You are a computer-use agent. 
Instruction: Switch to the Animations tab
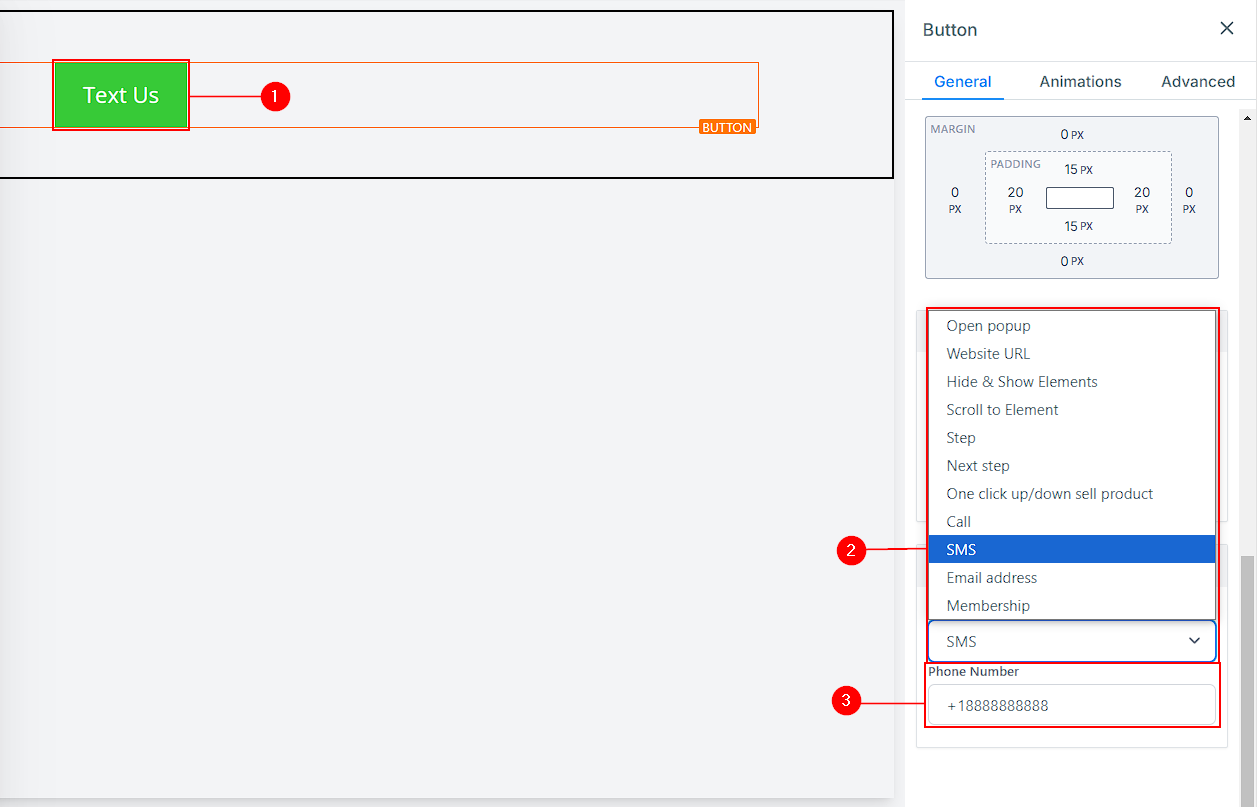coord(1080,82)
